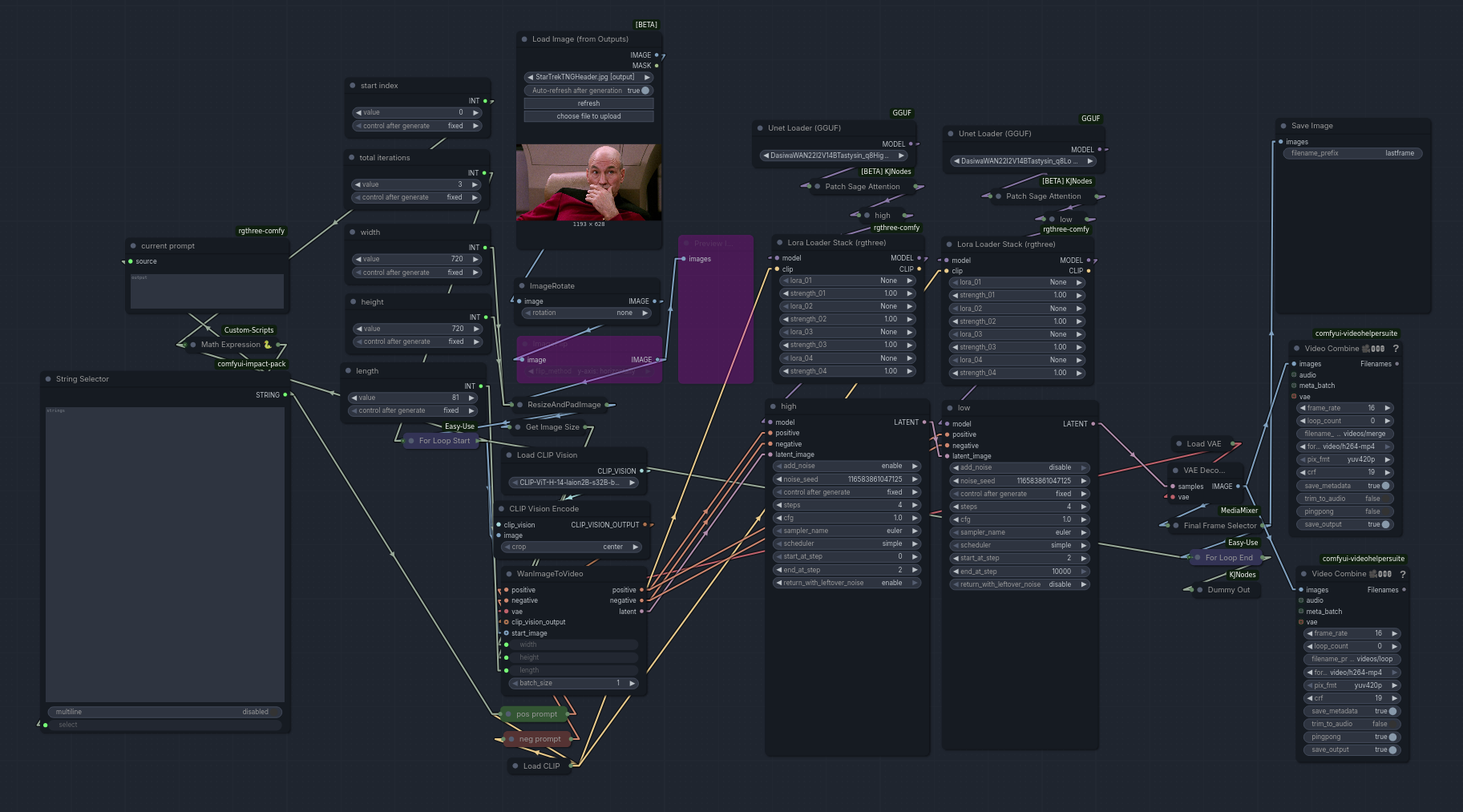Click the filename_prefix field in Save Image node
Screen dimensions: 1463x812
[1352, 153]
